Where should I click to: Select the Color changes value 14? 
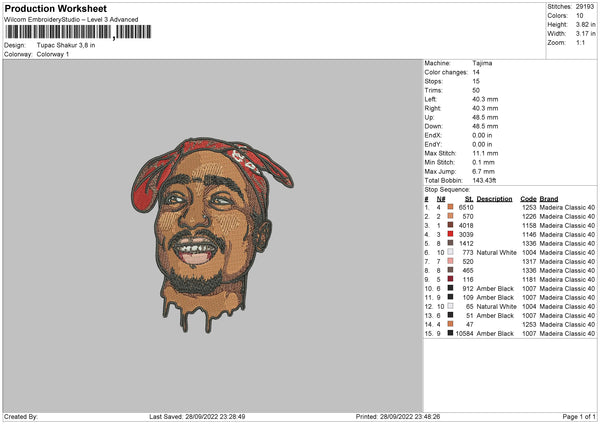(x=476, y=72)
